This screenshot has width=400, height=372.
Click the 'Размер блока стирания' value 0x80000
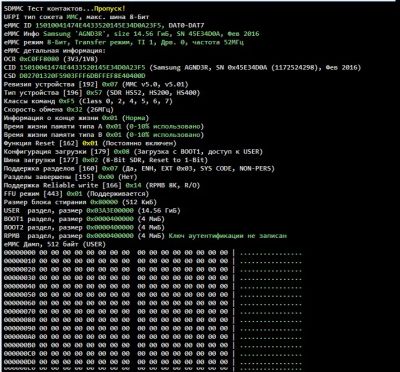tap(104, 202)
